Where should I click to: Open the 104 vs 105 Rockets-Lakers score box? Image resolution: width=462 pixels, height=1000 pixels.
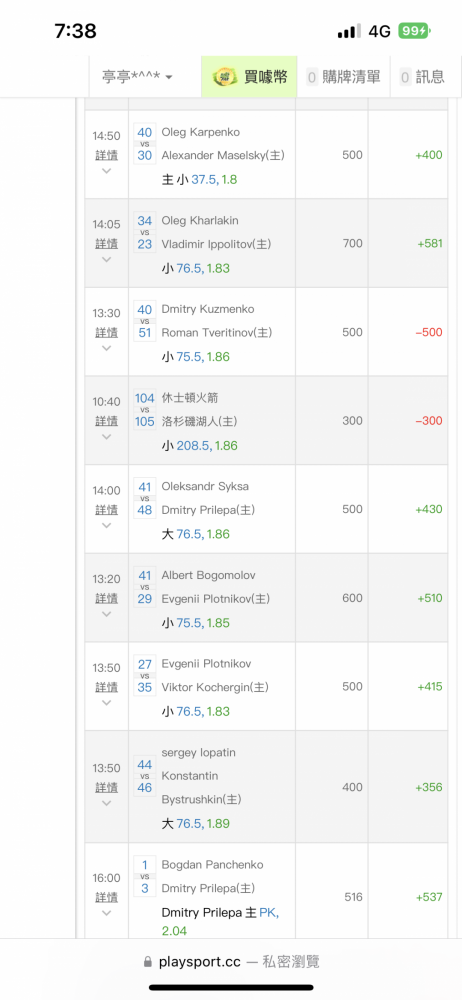[145, 409]
